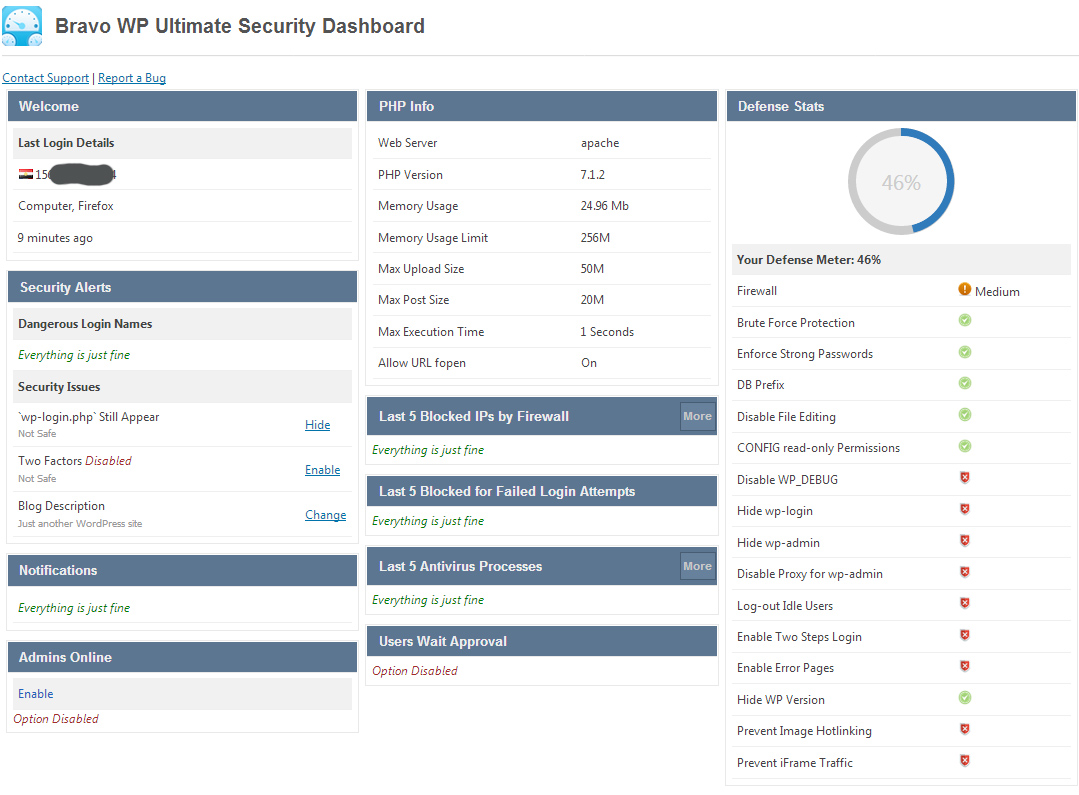This screenshot has width=1079, height=795.
Task: Click red shield icon for Enable Error Pages
Action: point(965,666)
